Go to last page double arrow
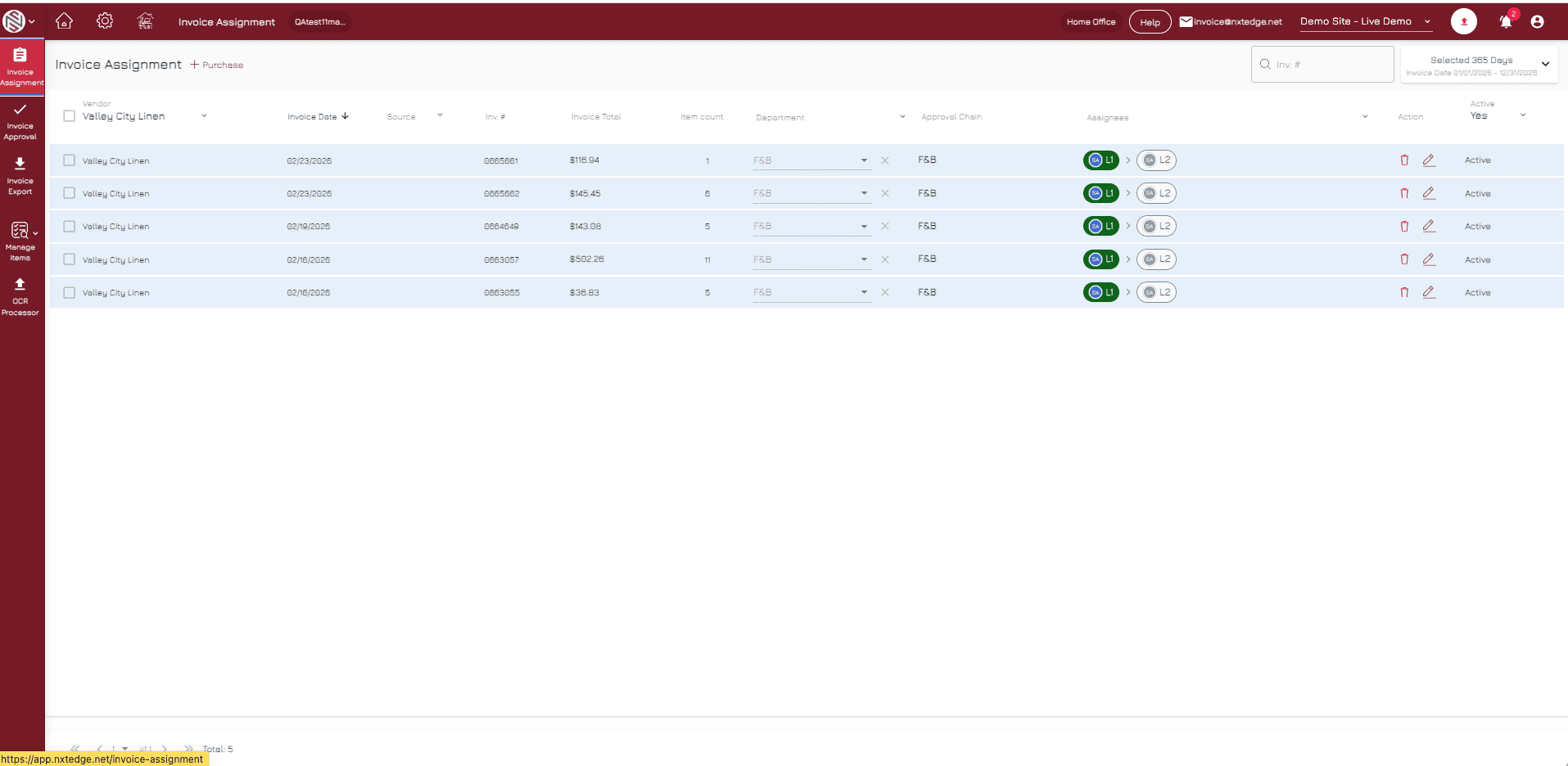The width and height of the screenshot is (1568, 766). 188,749
